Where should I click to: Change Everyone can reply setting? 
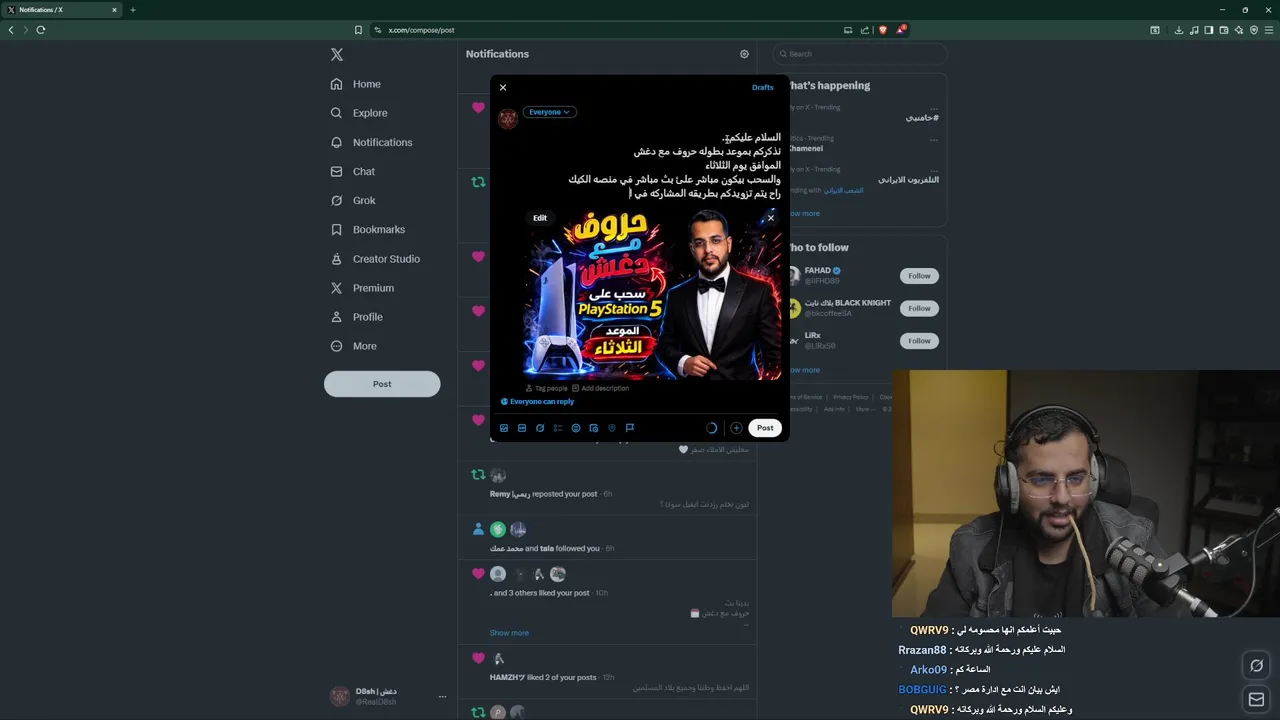(538, 402)
